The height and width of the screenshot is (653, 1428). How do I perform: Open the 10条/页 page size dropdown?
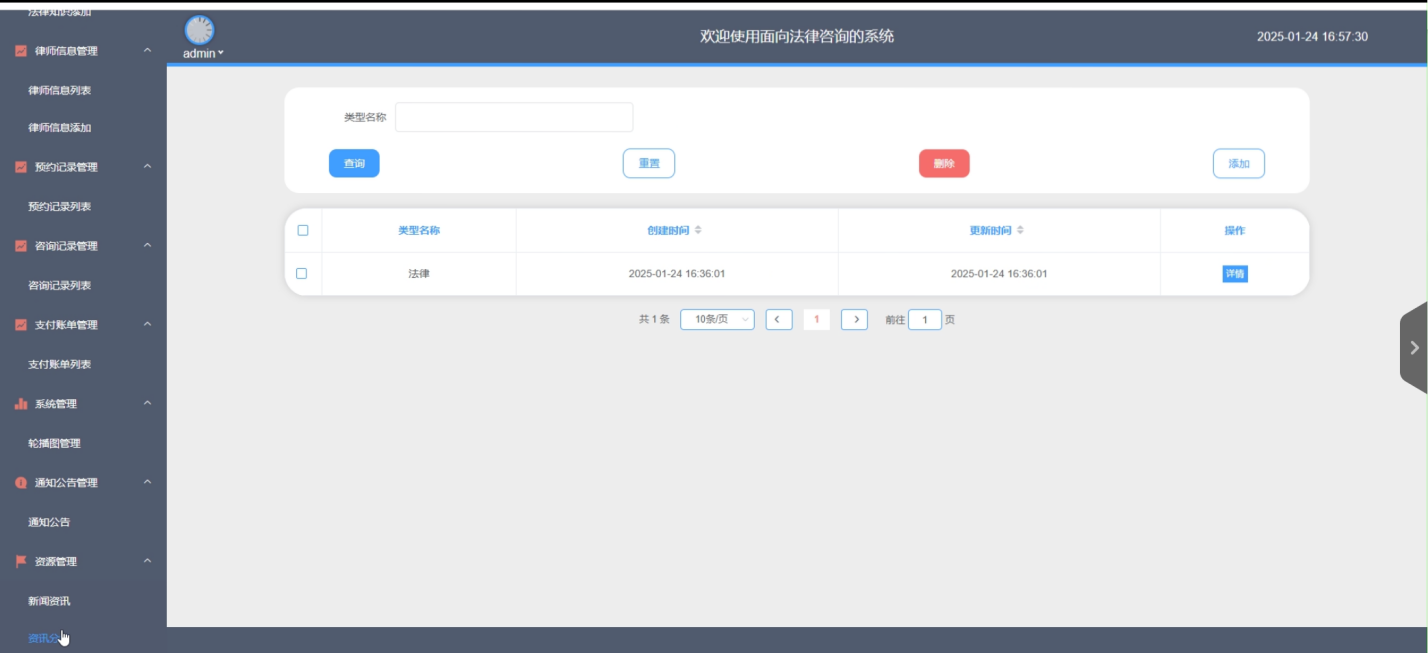tap(717, 319)
